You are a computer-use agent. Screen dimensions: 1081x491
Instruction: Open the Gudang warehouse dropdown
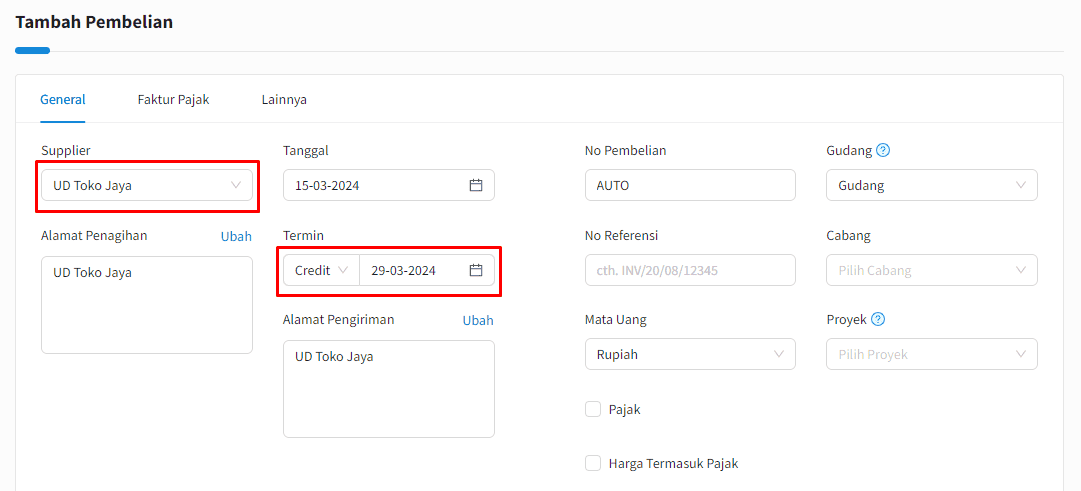pyautogui.click(x=931, y=186)
